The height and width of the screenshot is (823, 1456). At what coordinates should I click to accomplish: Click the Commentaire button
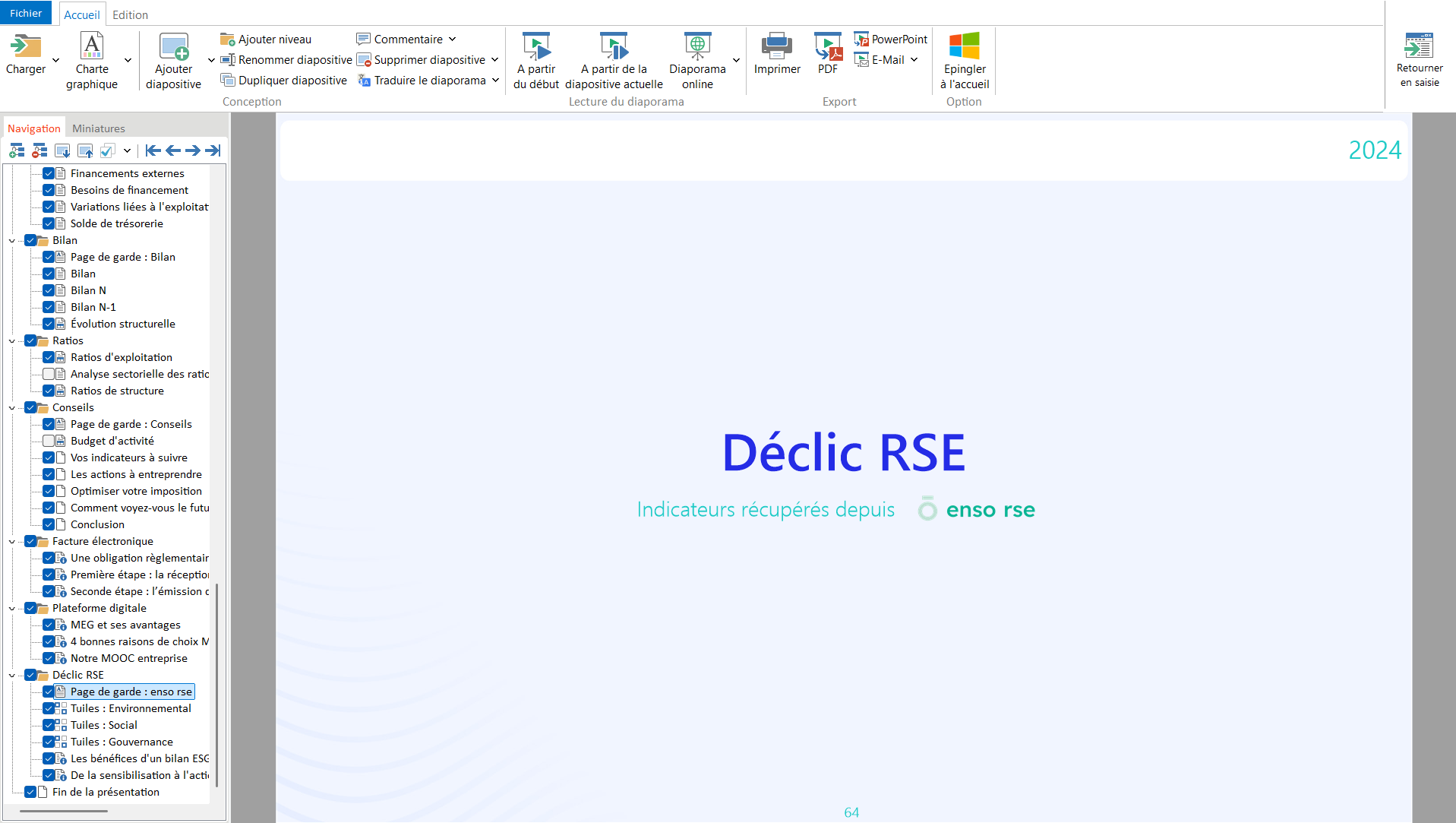click(400, 40)
